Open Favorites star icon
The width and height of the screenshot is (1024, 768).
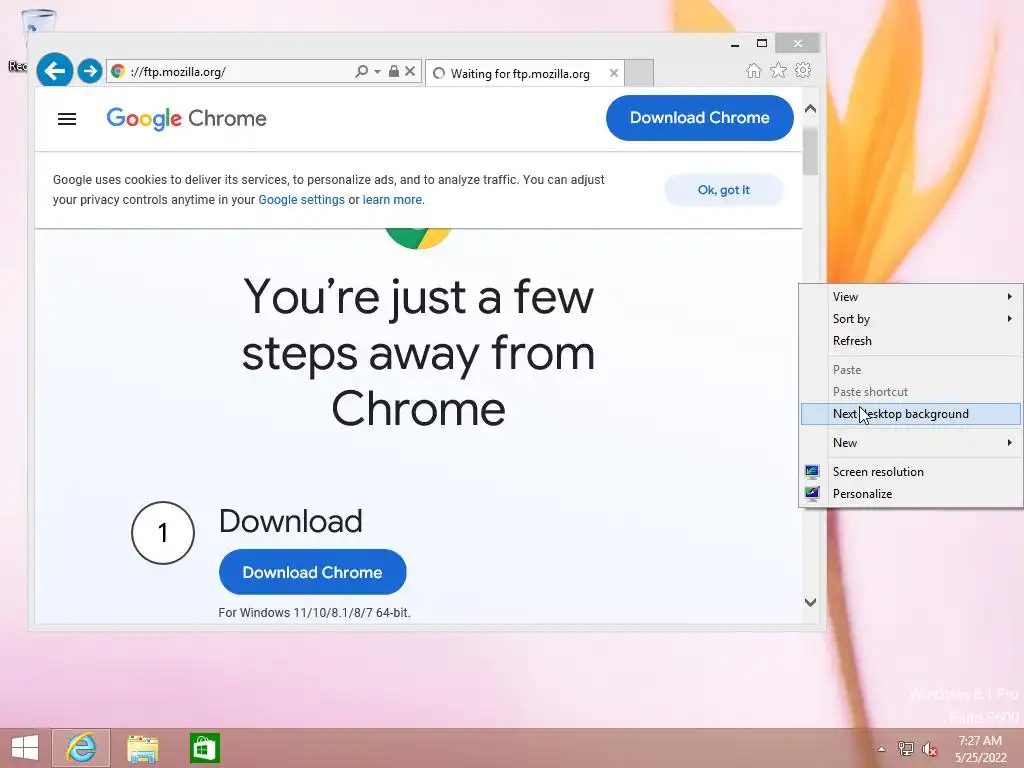(x=778, y=71)
